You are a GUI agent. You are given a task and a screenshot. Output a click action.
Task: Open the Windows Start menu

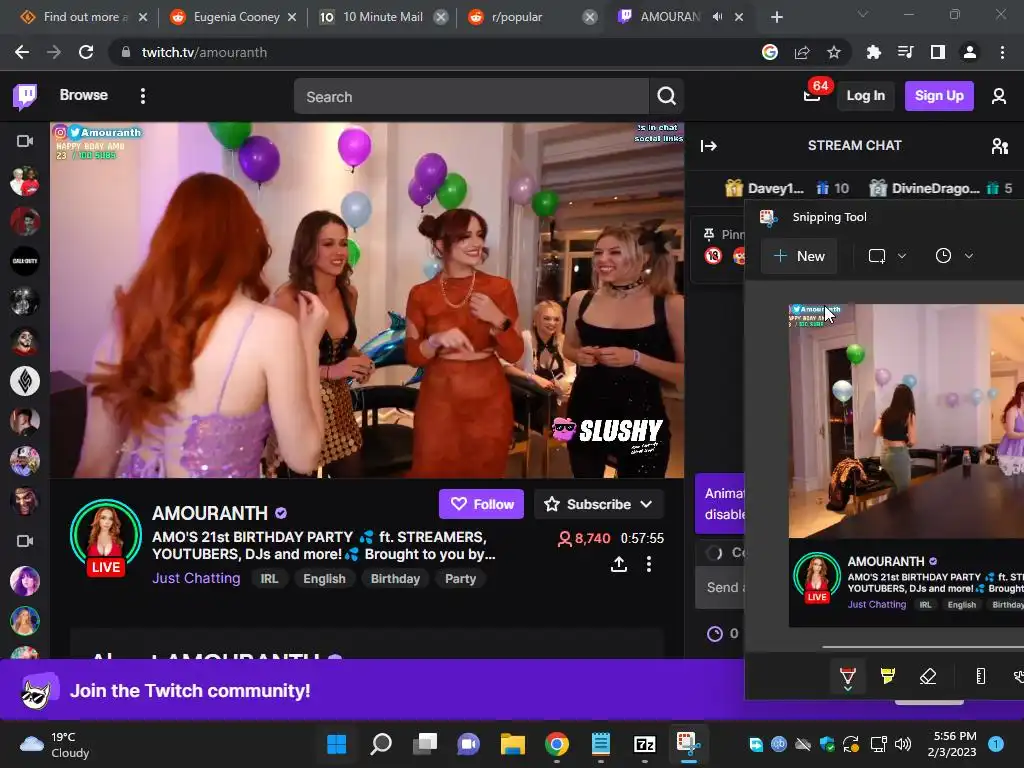(x=337, y=744)
